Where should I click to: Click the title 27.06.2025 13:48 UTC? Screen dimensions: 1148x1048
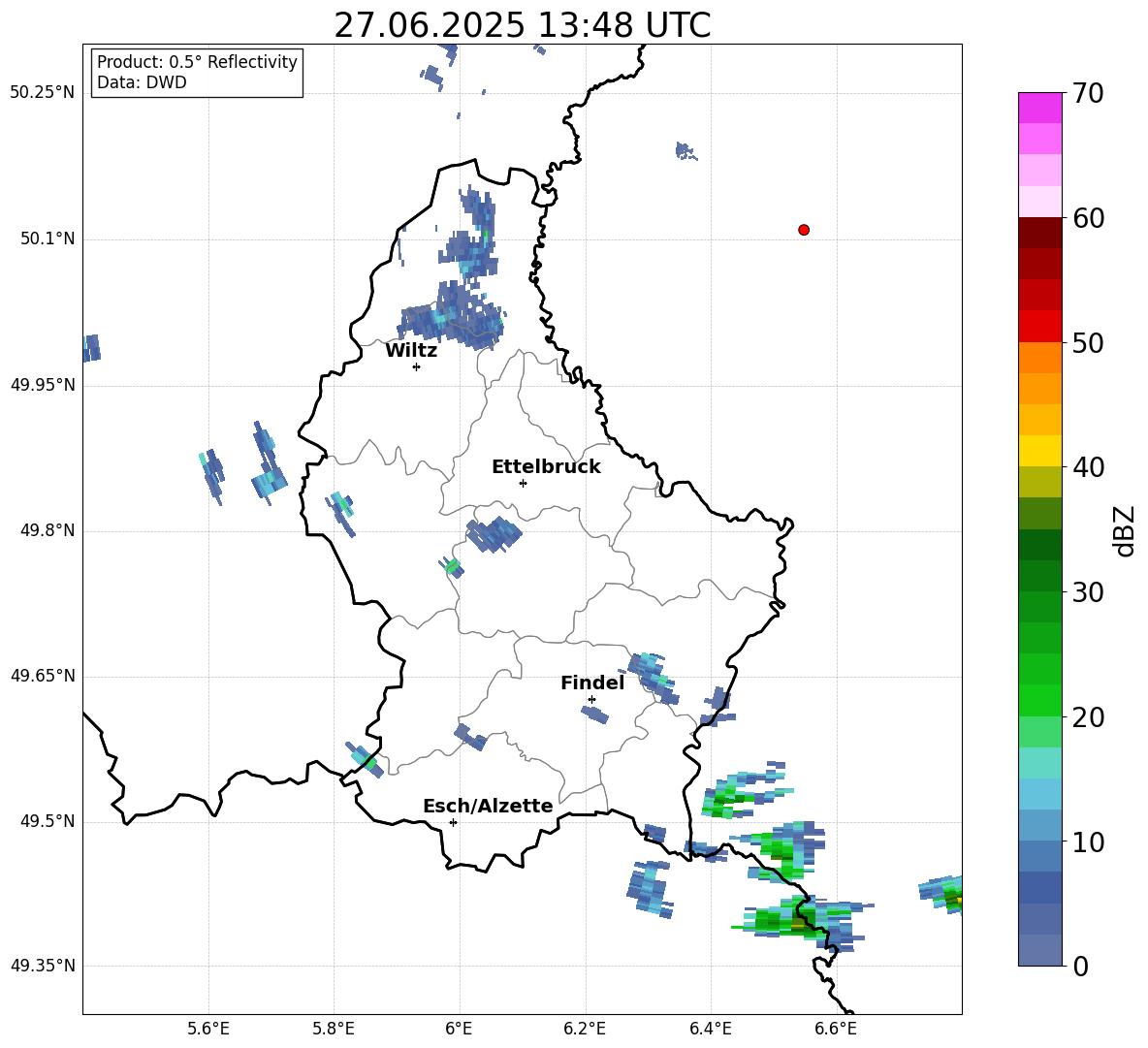point(522,25)
